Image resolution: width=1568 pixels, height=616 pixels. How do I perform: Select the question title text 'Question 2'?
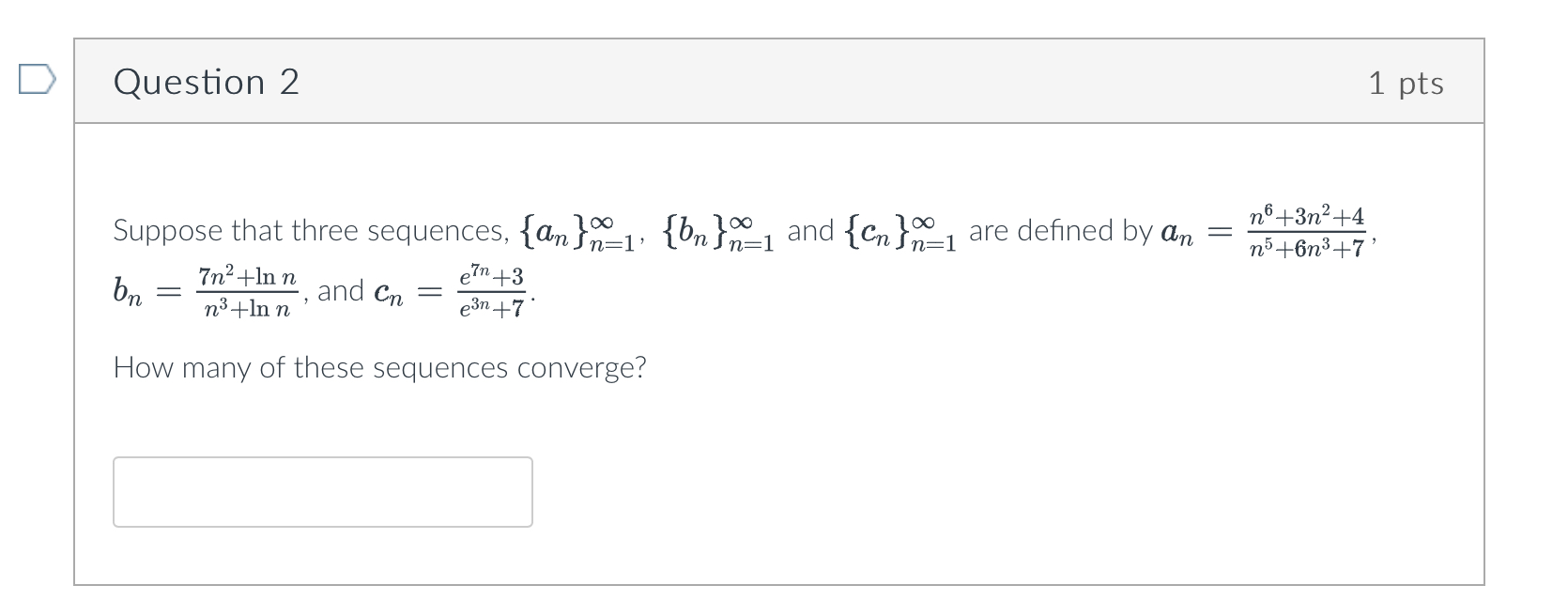click(x=205, y=83)
